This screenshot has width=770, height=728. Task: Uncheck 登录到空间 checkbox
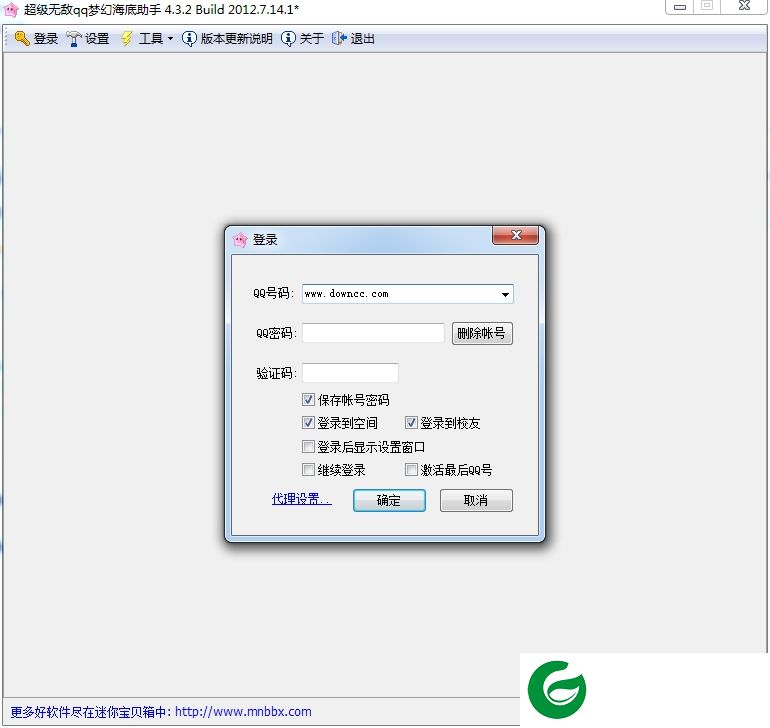pyautogui.click(x=308, y=422)
